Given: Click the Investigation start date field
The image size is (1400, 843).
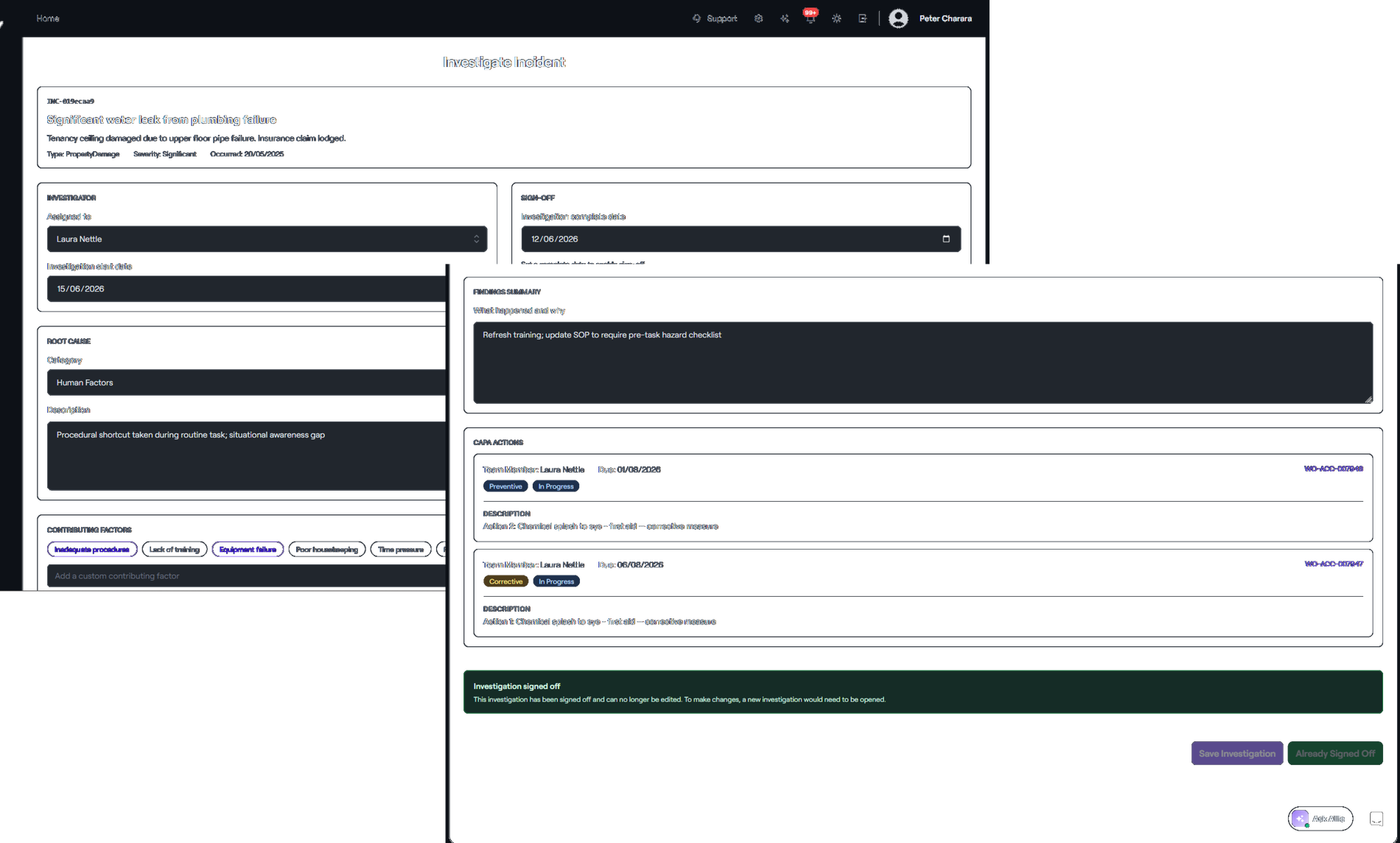Looking at the screenshot, I should tap(247, 289).
